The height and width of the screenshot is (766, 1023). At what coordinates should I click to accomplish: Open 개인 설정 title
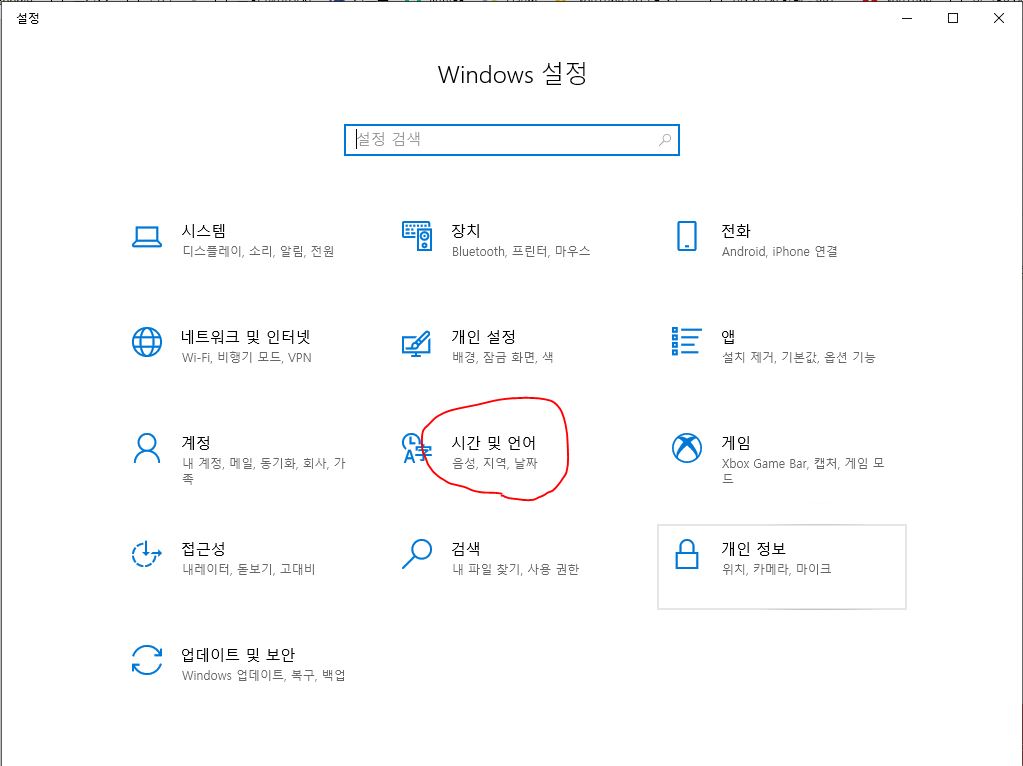[x=483, y=337]
